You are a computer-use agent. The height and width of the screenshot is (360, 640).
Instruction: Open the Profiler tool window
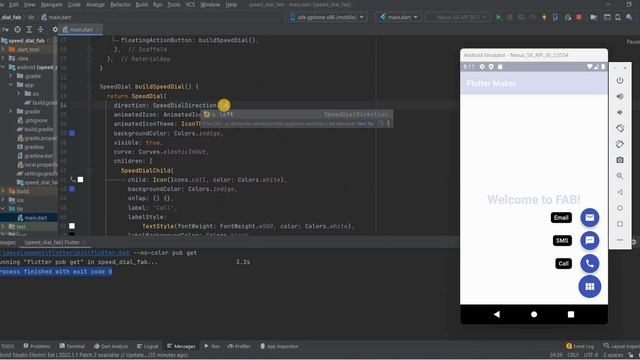(x=239, y=346)
